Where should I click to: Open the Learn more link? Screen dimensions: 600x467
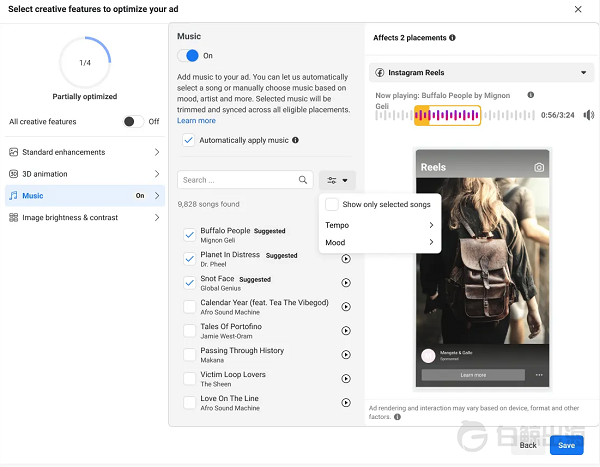(x=196, y=121)
